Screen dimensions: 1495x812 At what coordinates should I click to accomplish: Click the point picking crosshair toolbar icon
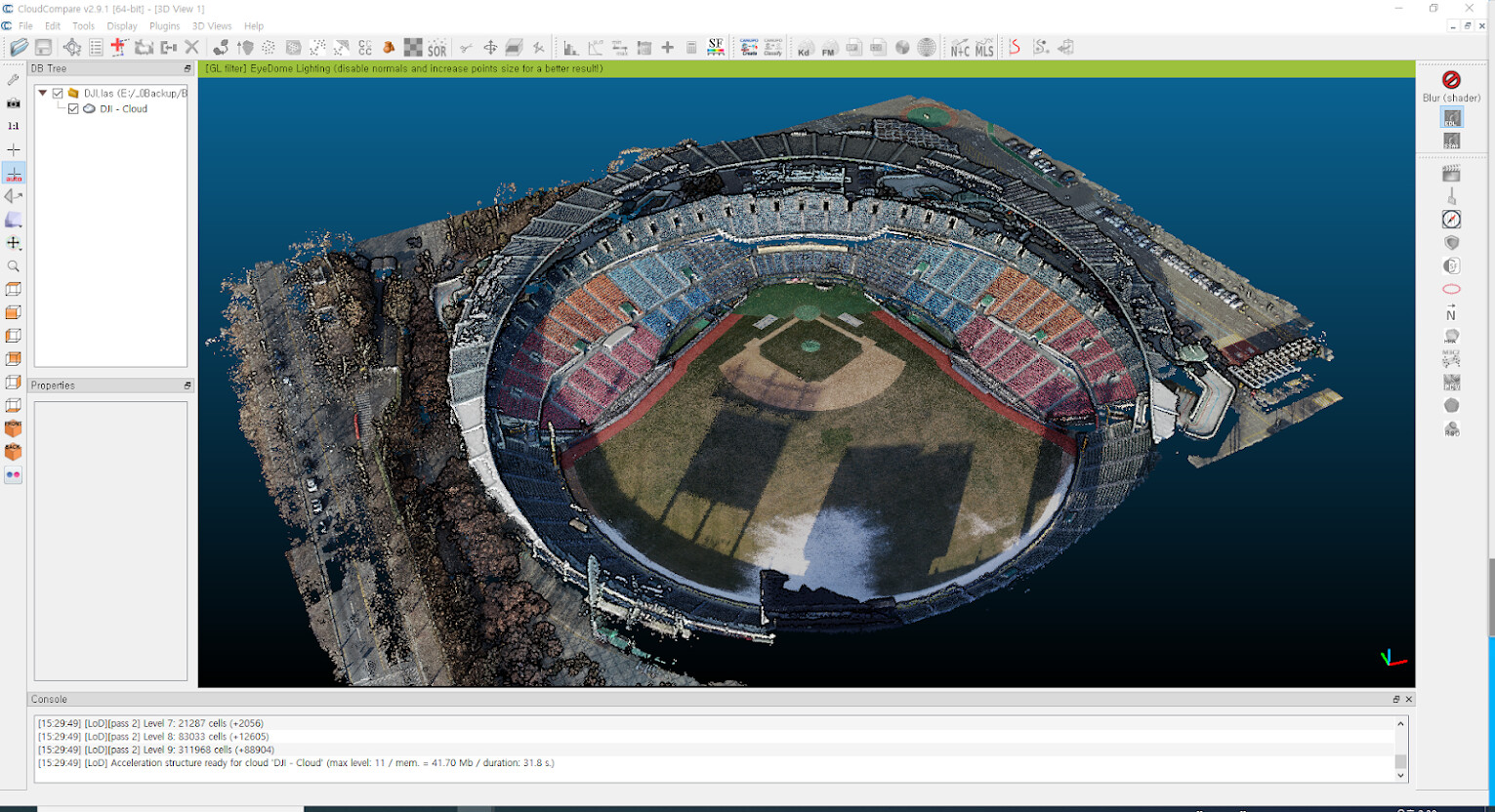pos(72,47)
